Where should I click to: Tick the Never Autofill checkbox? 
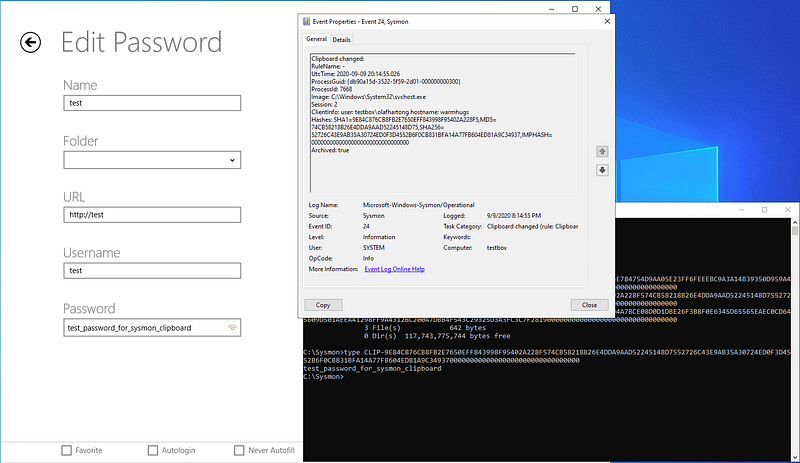pyautogui.click(x=239, y=450)
